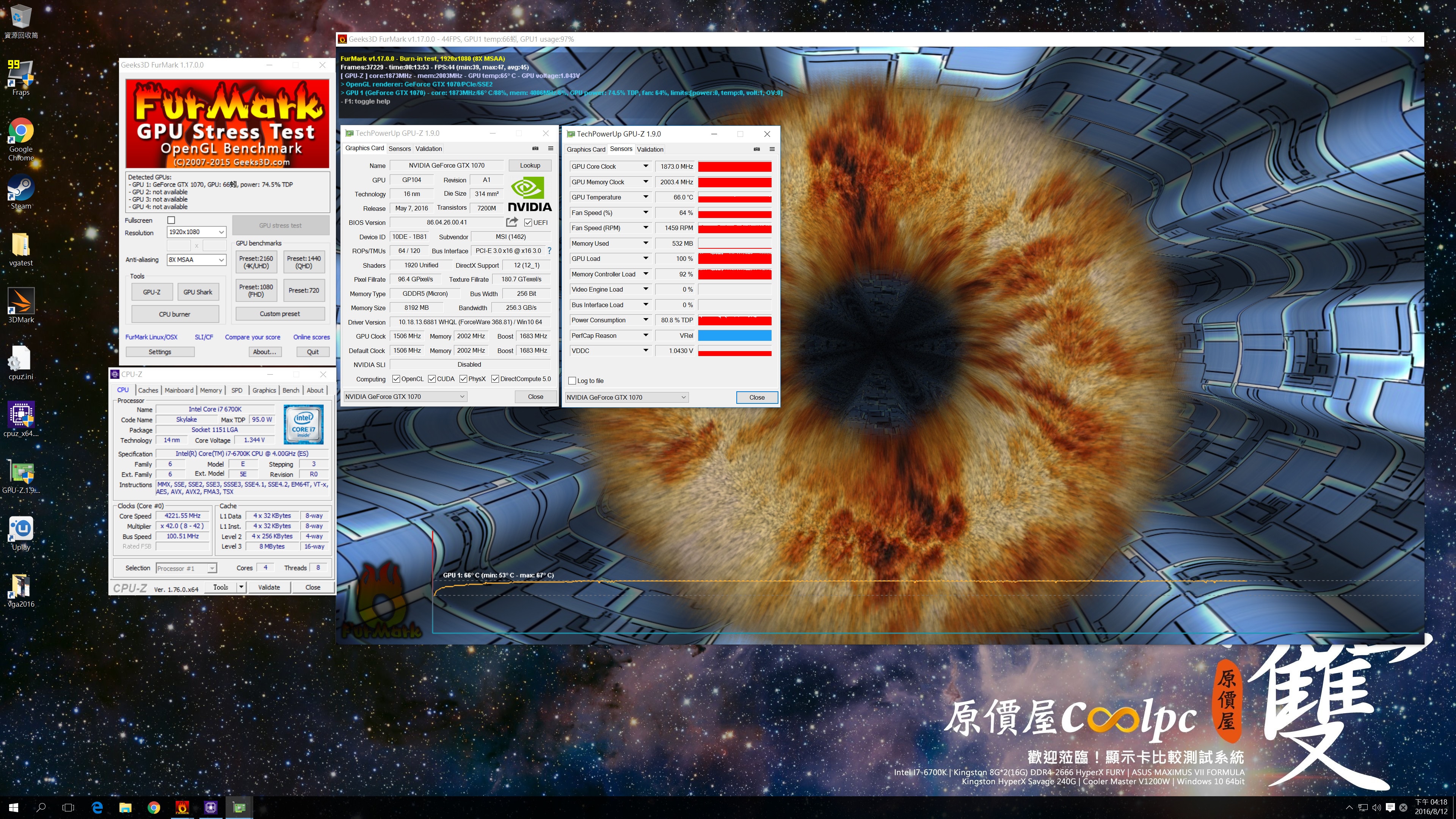The height and width of the screenshot is (819, 1456).
Task: Open the vga2016 desktop icon
Action: coord(21,590)
